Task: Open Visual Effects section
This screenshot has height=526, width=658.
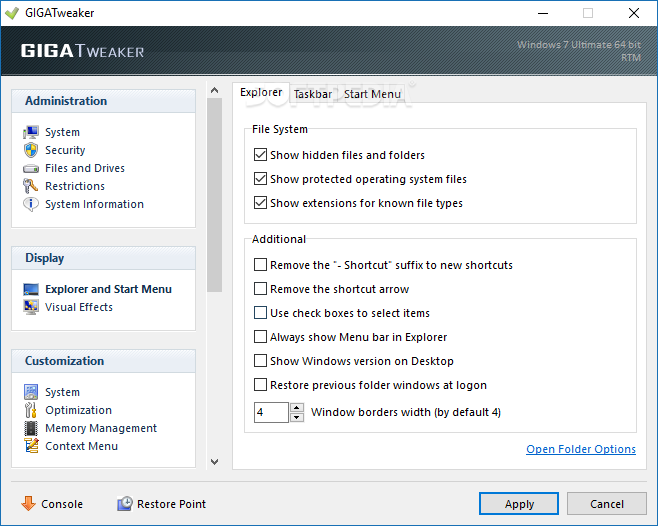Action: point(79,307)
